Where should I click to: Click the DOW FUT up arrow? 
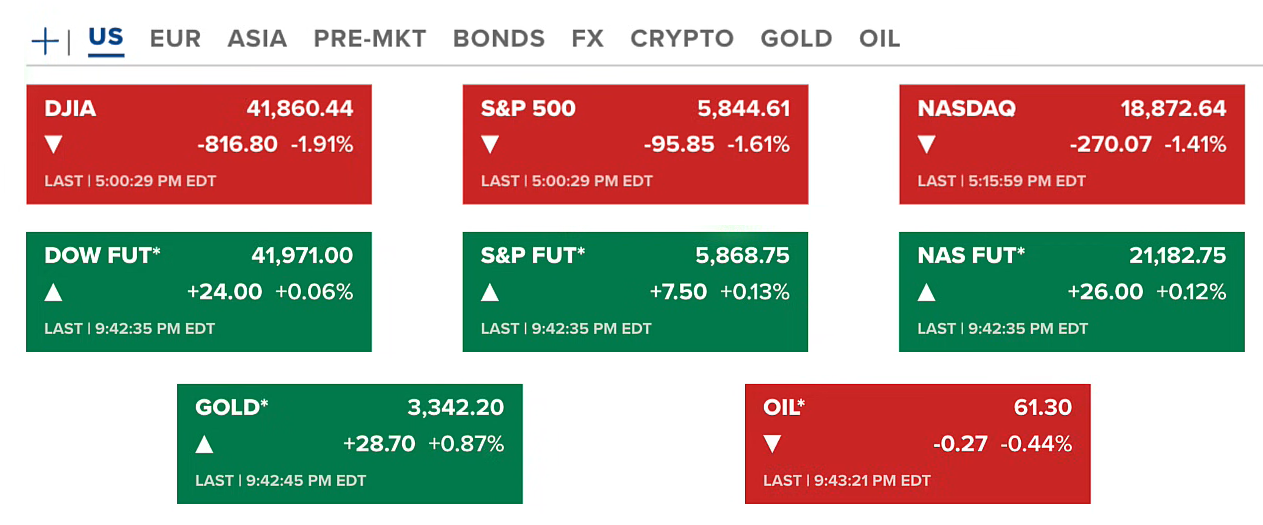(x=54, y=292)
